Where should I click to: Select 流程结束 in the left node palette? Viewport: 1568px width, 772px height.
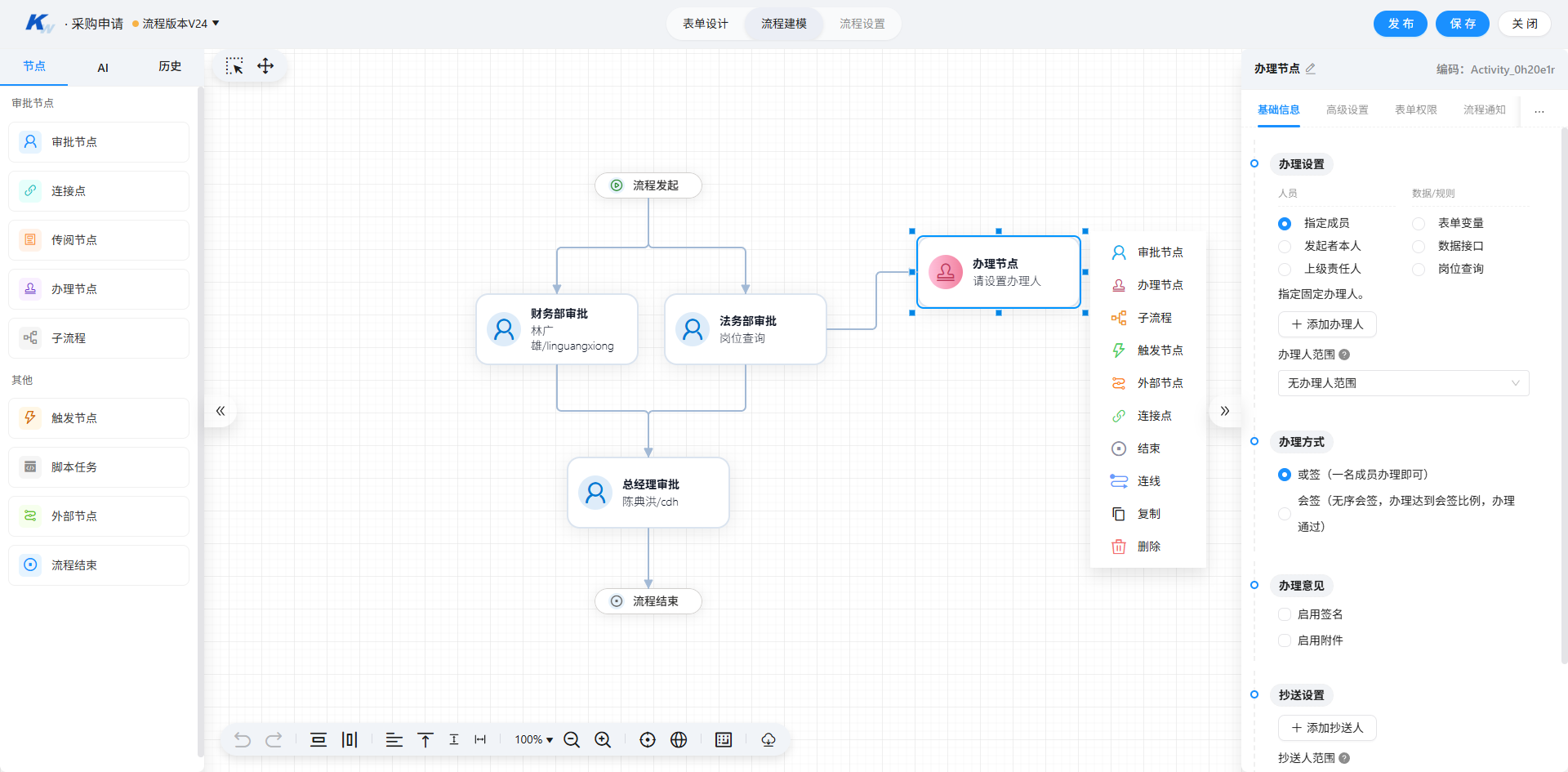99,565
